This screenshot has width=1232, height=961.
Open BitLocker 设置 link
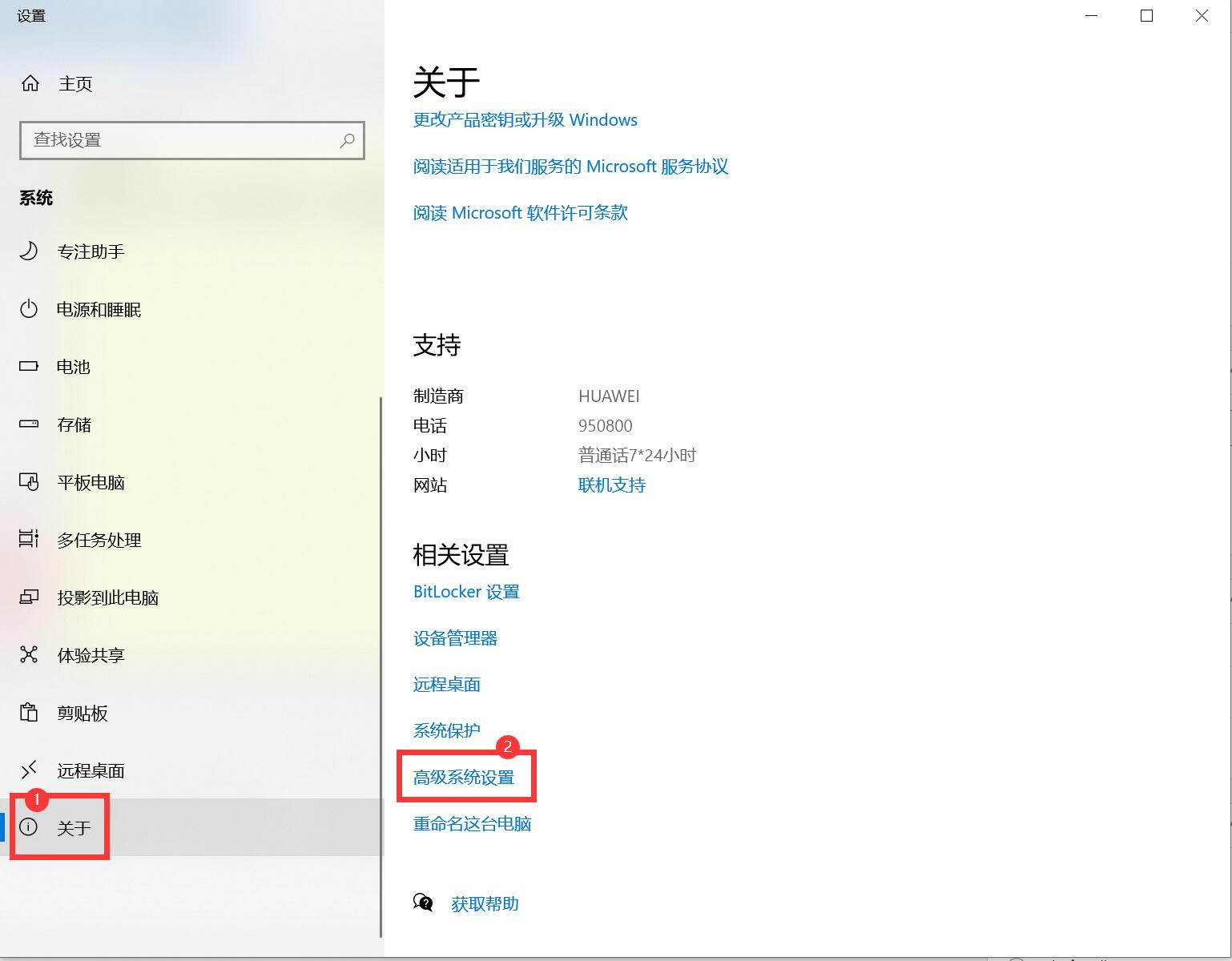click(x=466, y=592)
